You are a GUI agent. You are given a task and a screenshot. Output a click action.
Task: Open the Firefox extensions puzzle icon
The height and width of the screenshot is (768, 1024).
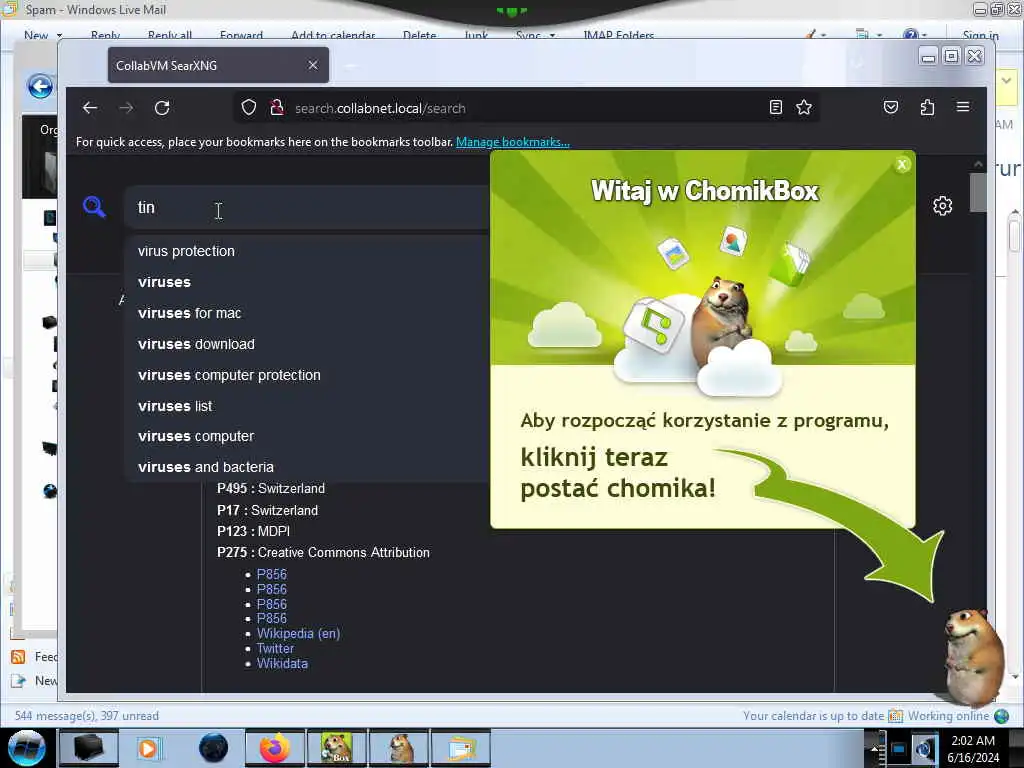tap(927, 107)
